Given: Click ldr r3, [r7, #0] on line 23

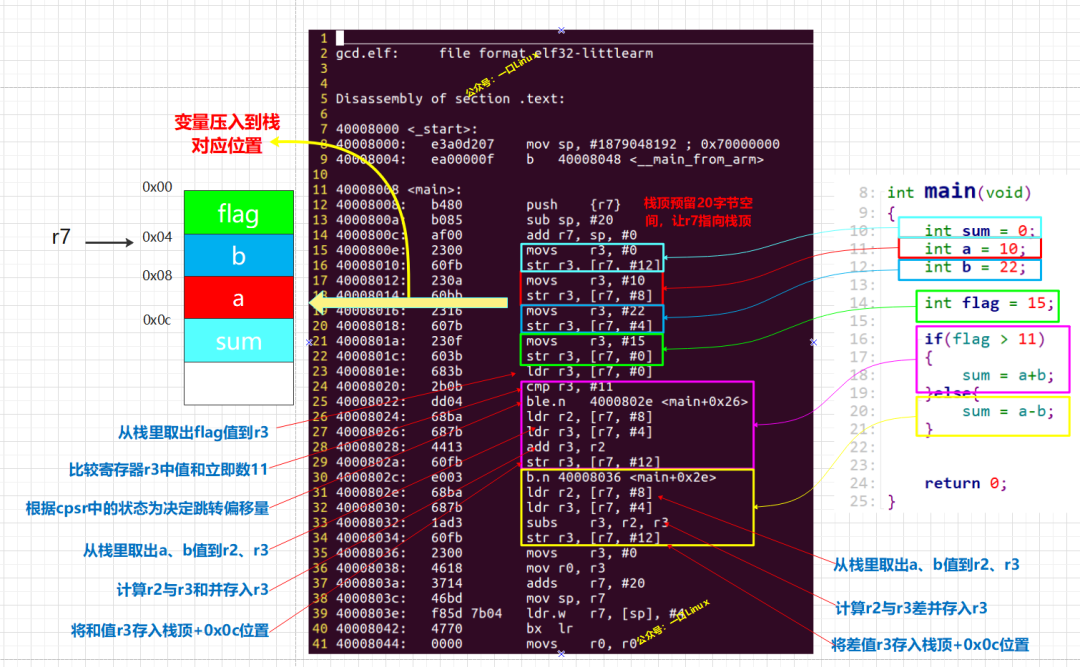Looking at the screenshot, I should 589,371.
